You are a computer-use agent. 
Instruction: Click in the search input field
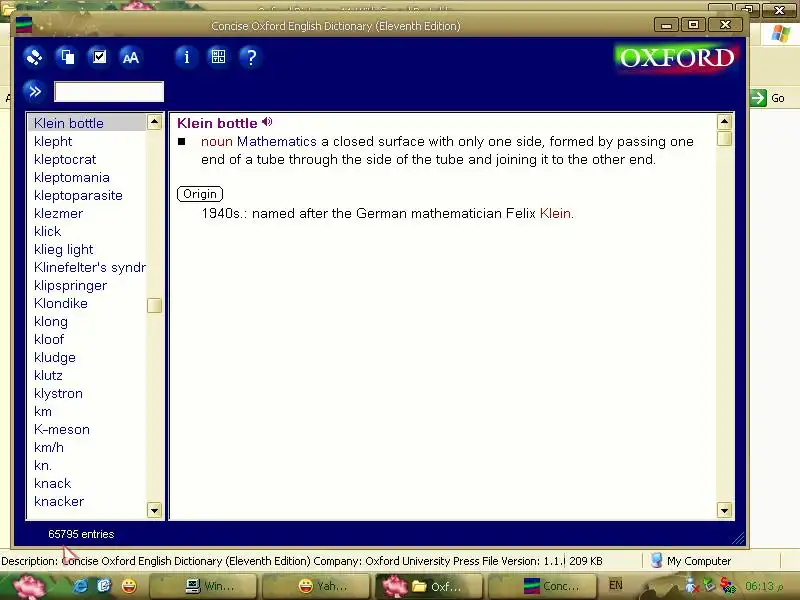tap(109, 92)
